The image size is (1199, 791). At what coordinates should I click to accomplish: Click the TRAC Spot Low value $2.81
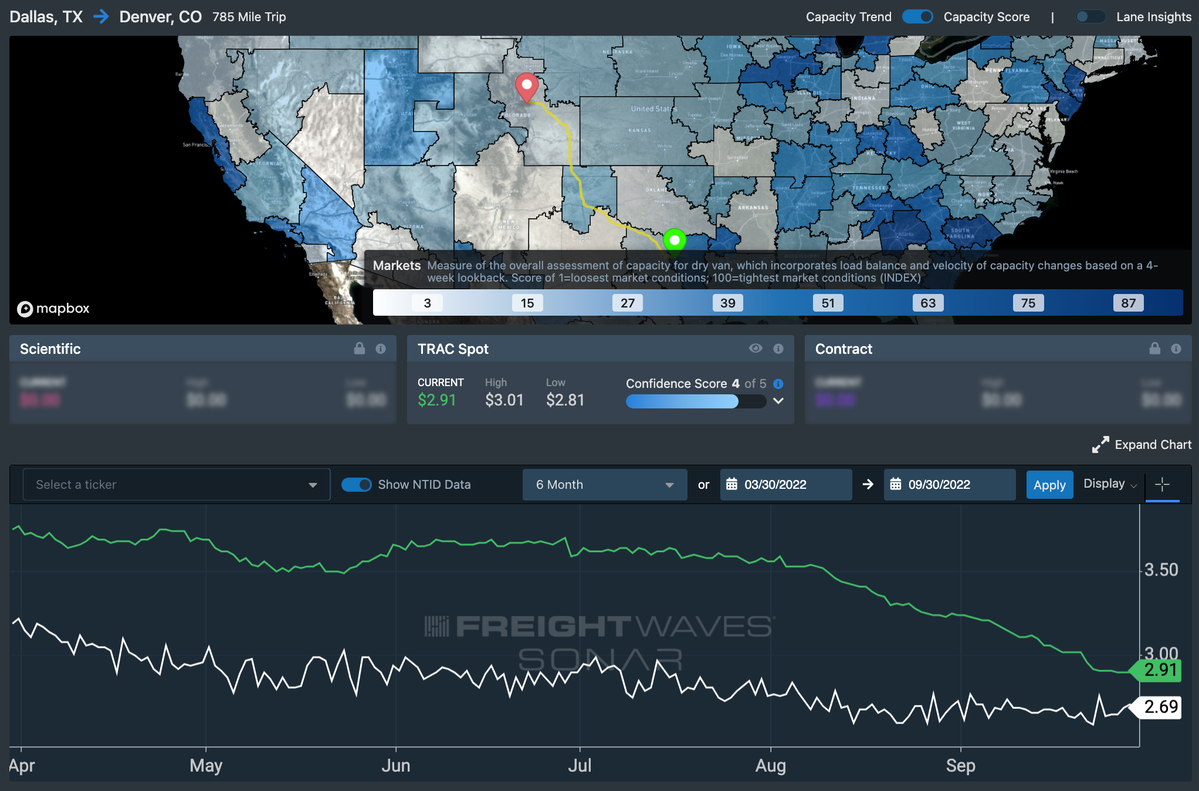click(565, 399)
